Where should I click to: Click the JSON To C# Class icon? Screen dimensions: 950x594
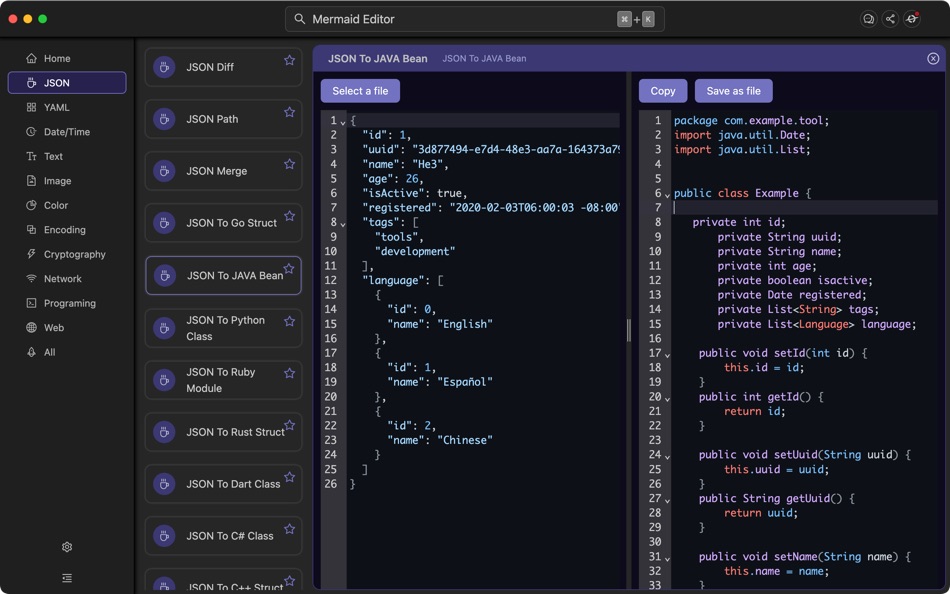point(164,536)
